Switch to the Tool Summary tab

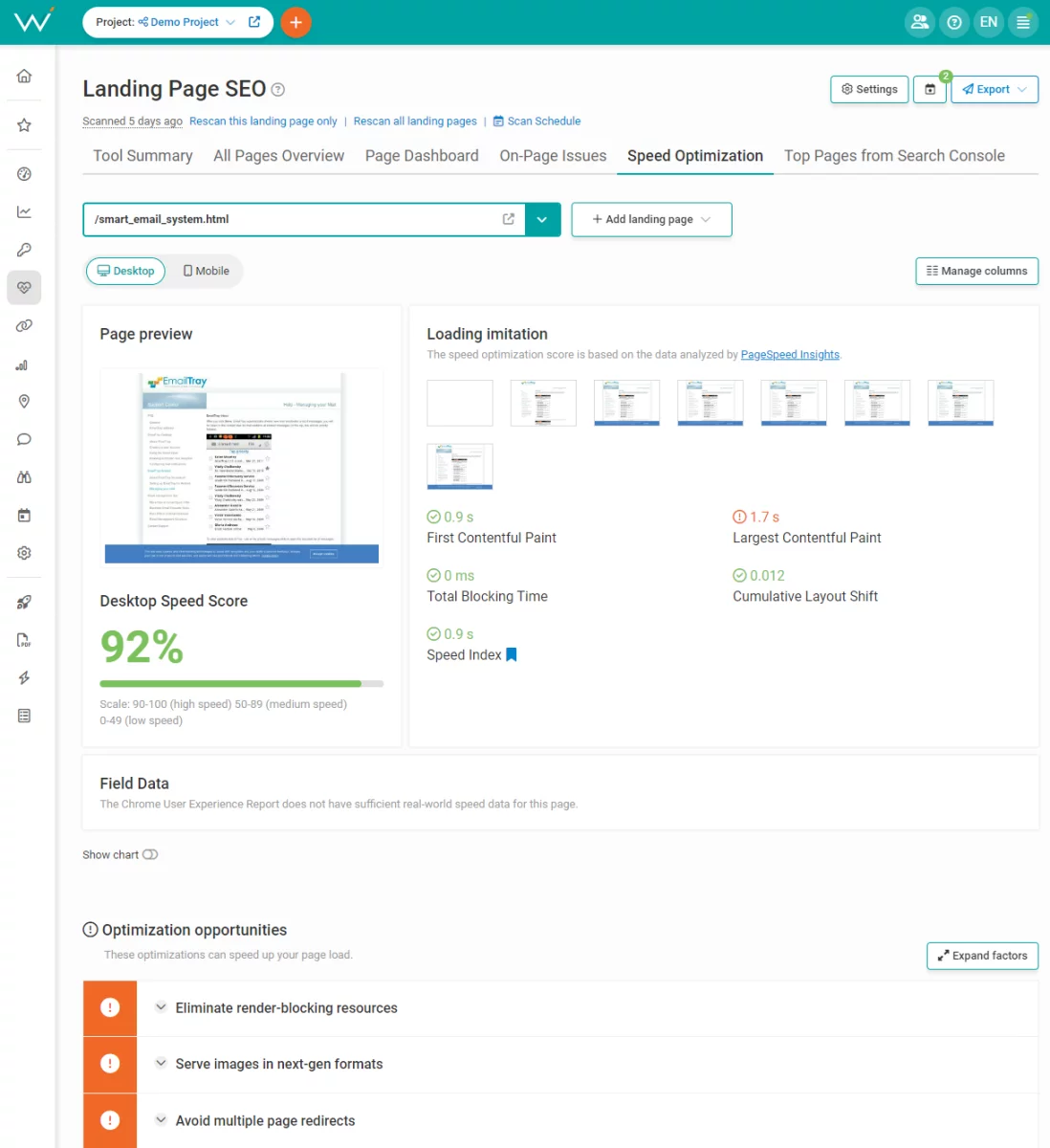(x=142, y=156)
